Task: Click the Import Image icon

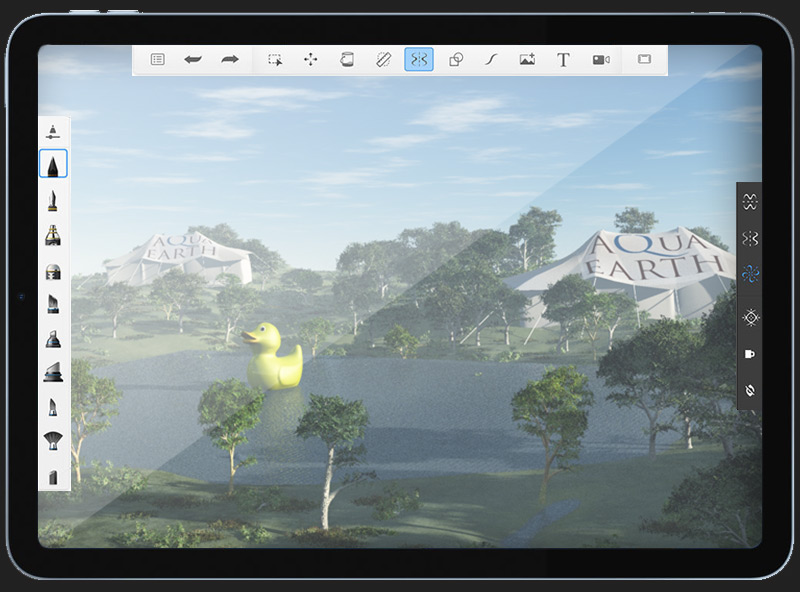Action: click(527, 60)
